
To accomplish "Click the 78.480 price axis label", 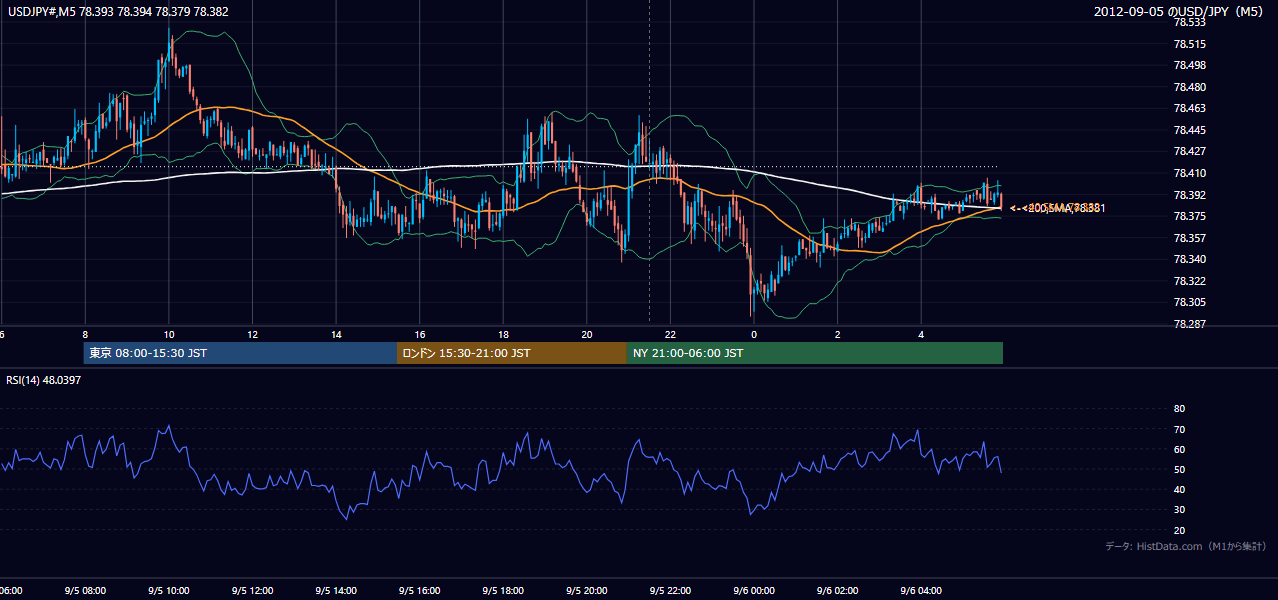I will pyautogui.click(x=1189, y=87).
